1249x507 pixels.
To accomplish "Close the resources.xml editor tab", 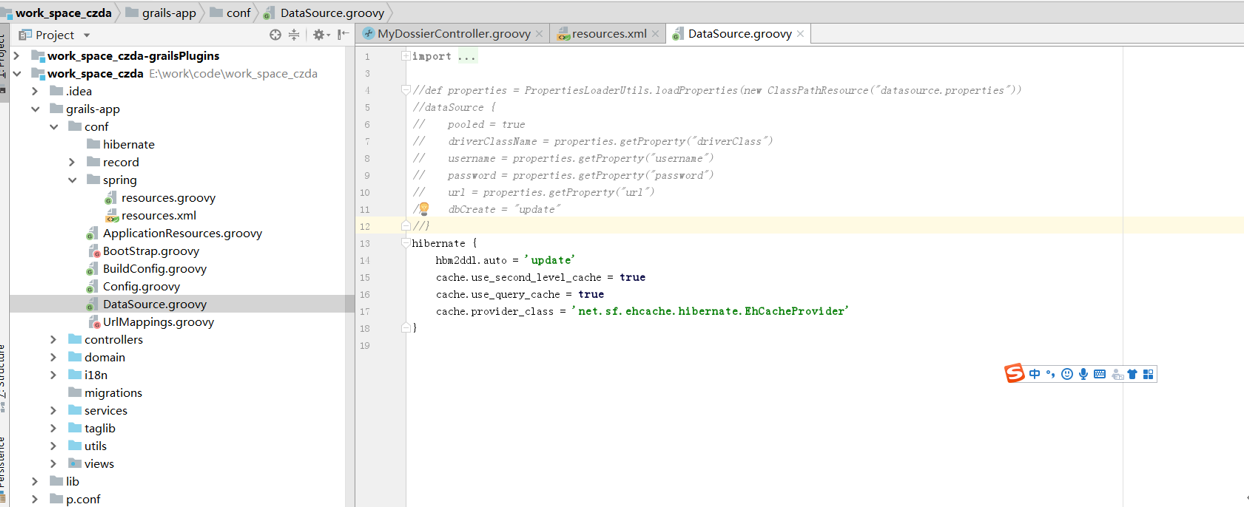I will [x=656, y=33].
